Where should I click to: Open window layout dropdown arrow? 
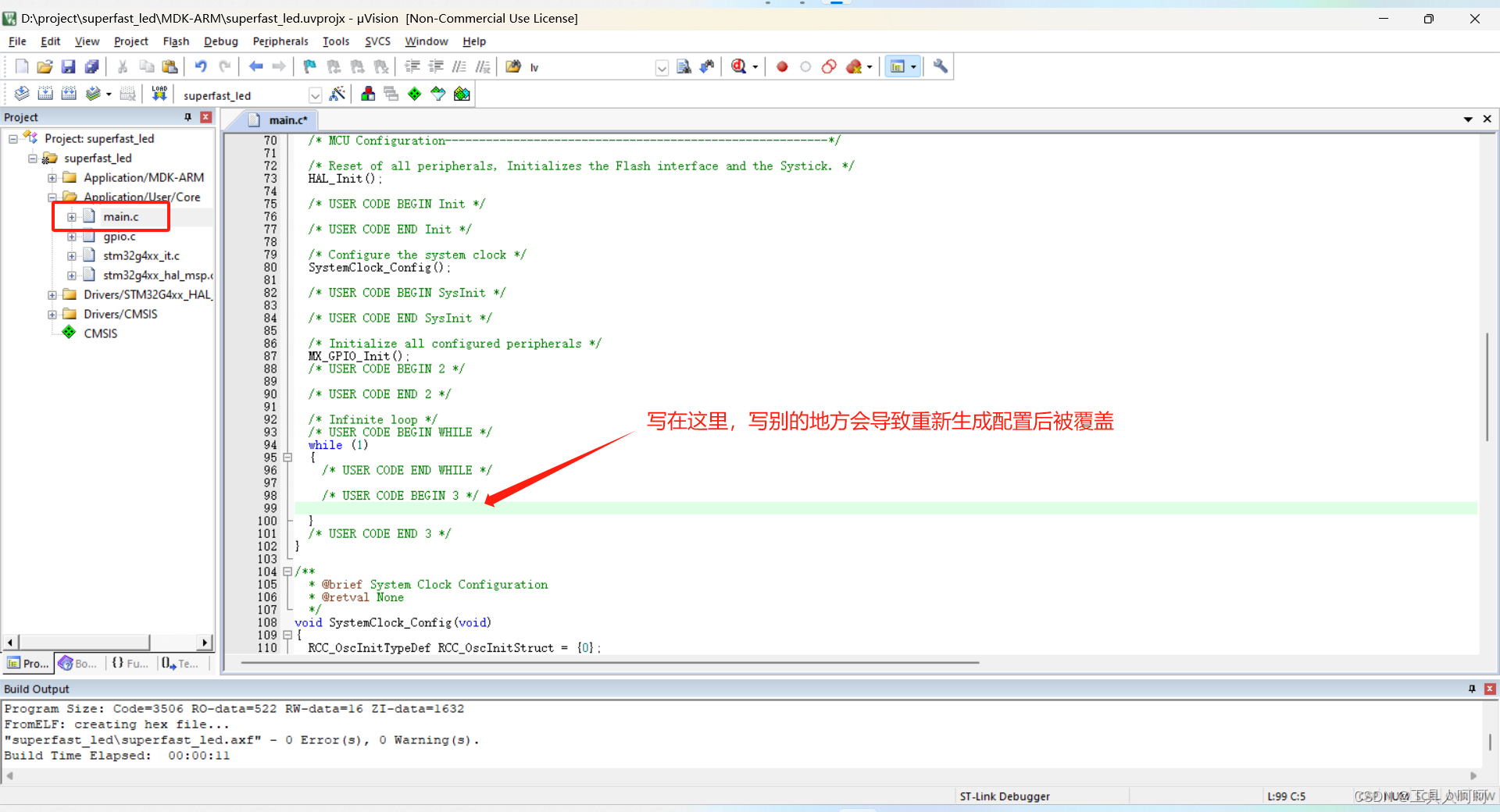click(913, 67)
